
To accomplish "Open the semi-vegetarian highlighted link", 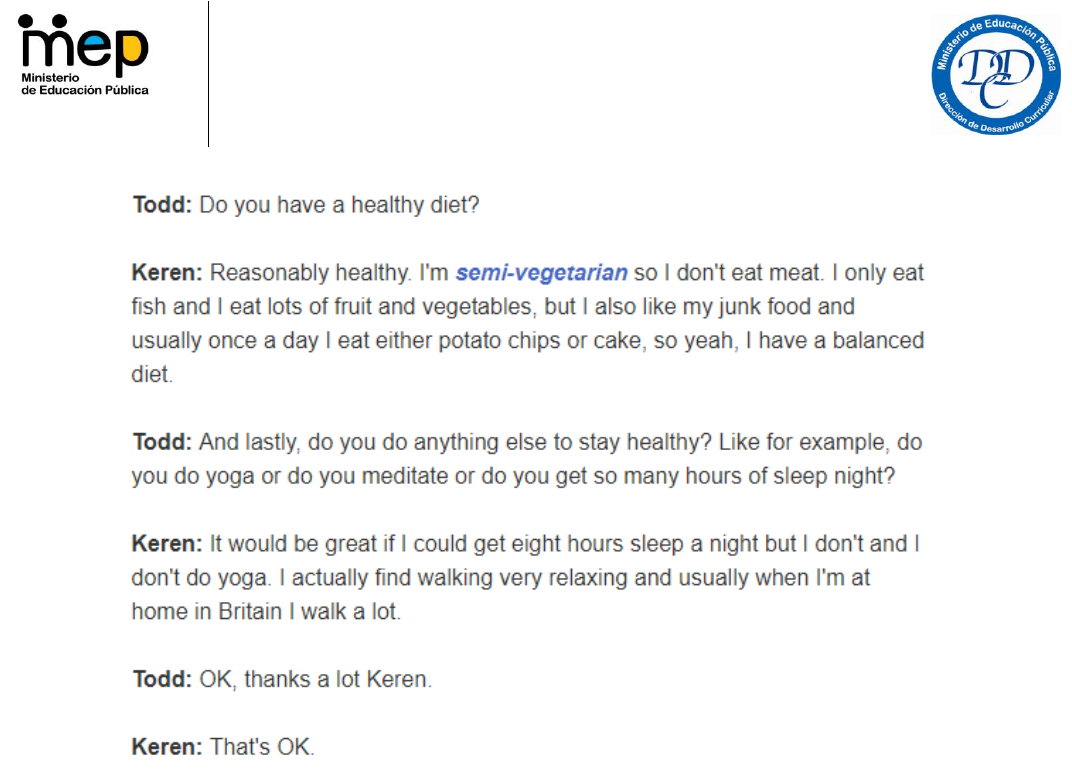I will (541, 273).
